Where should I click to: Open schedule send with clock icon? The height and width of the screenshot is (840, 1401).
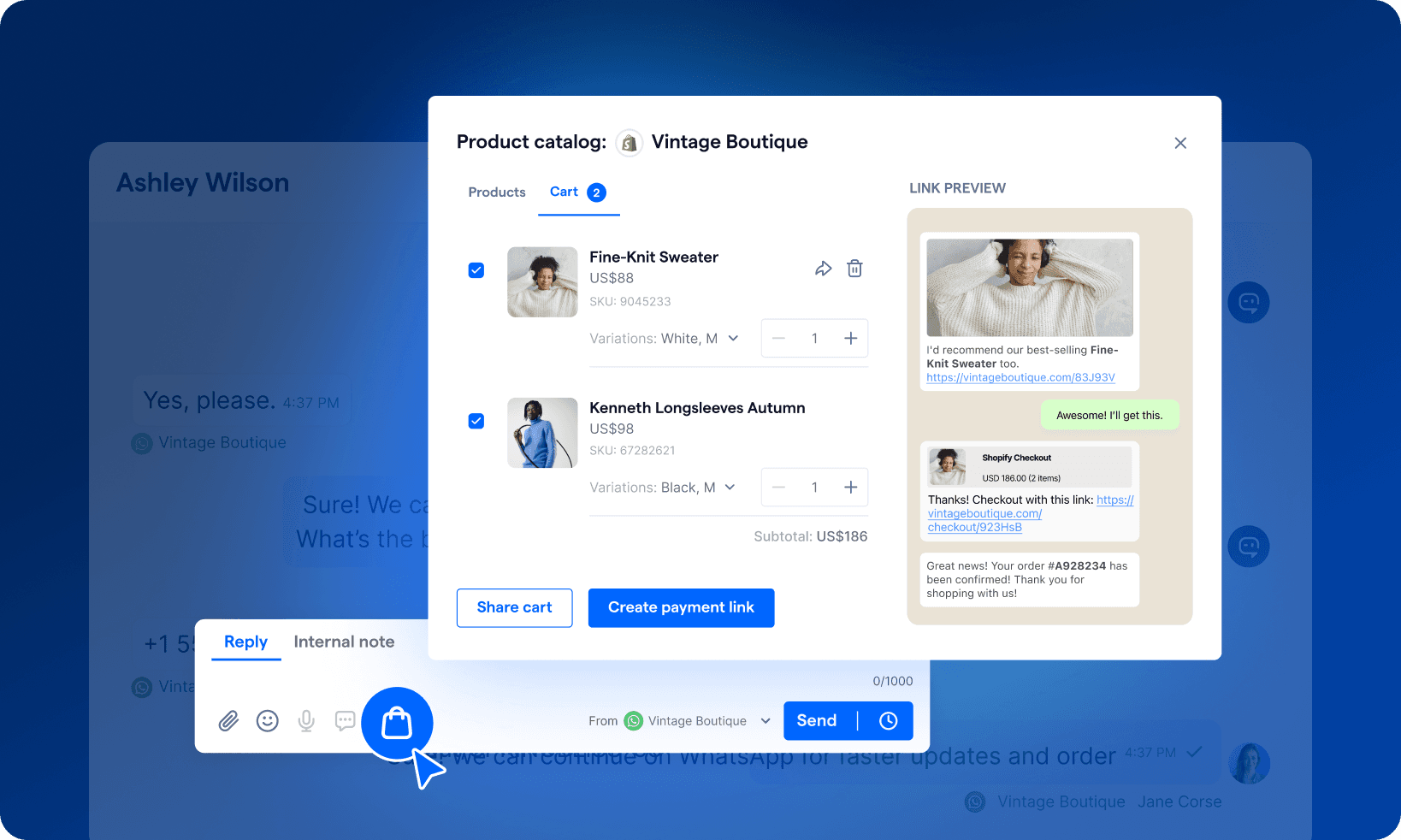tap(888, 720)
